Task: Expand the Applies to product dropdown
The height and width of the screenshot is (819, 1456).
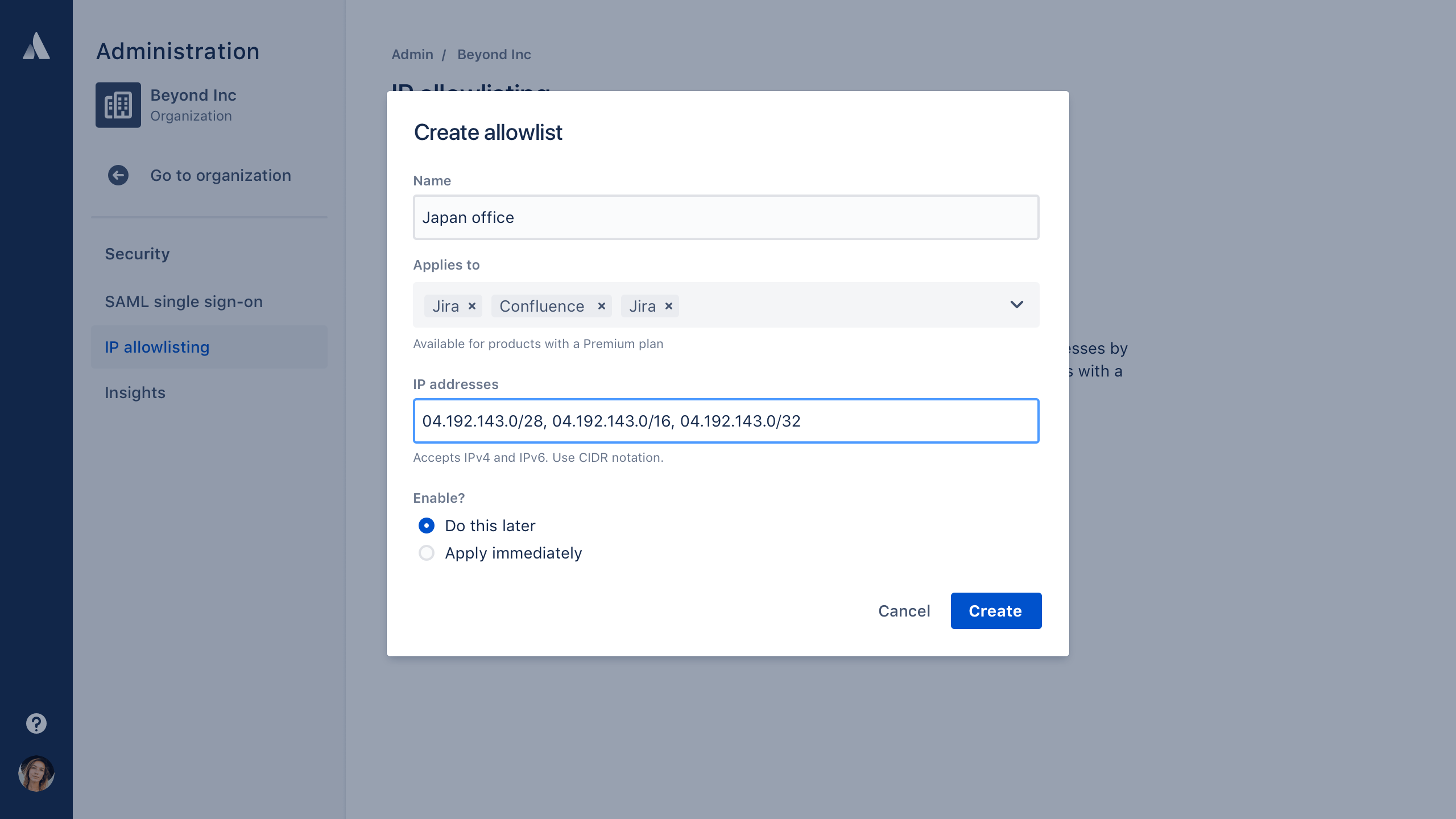Action: (1016, 305)
